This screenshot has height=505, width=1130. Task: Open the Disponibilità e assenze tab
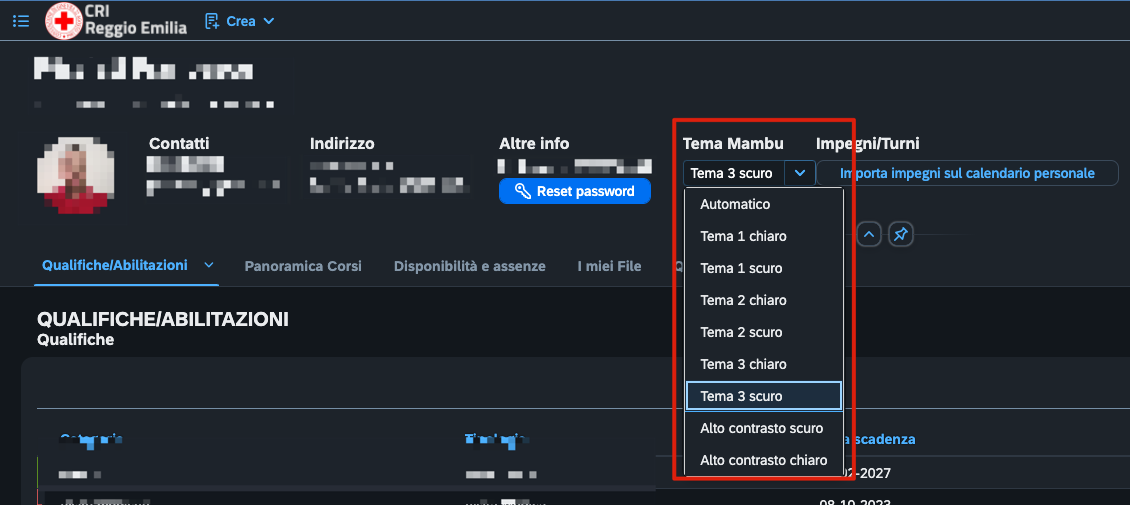tap(469, 267)
